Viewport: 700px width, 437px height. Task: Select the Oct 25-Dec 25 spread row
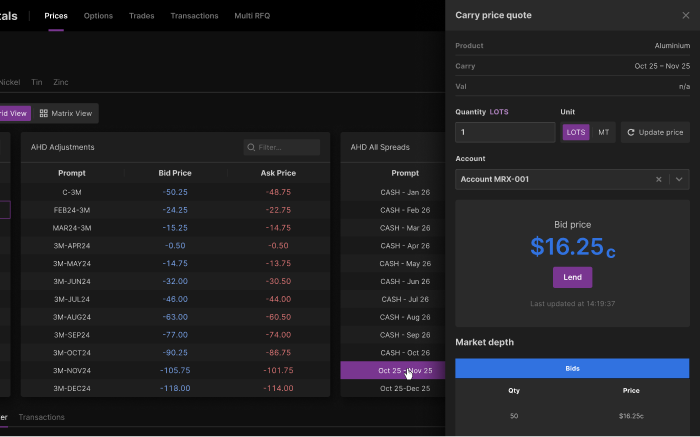click(405, 388)
